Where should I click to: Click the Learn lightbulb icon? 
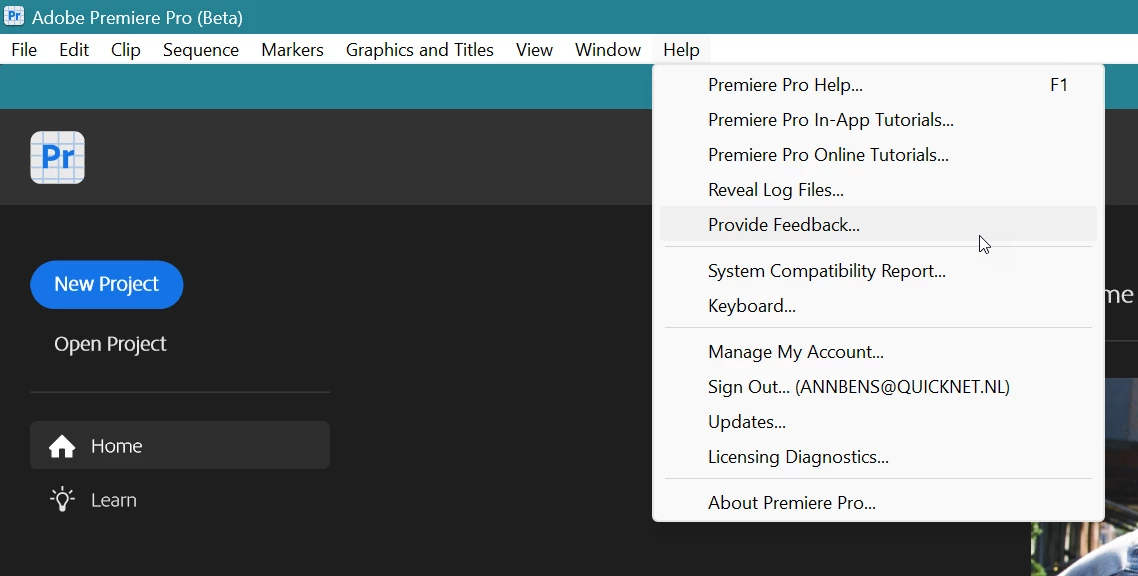coord(62,500)
